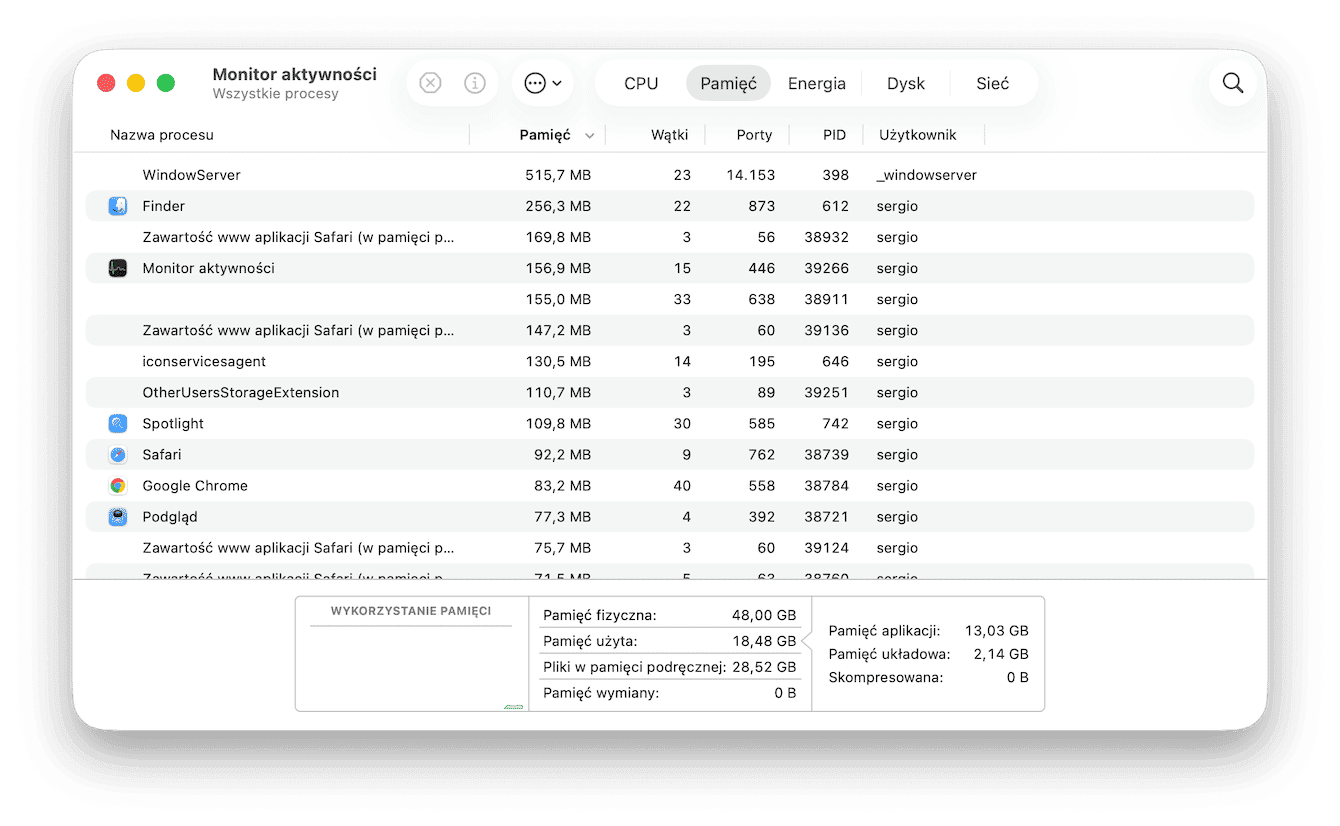The height and width of the screenshot is (826, 1340).
Task: Click the Pamięć aplikacji value 13,03 GB
Action: pos(996,631)
